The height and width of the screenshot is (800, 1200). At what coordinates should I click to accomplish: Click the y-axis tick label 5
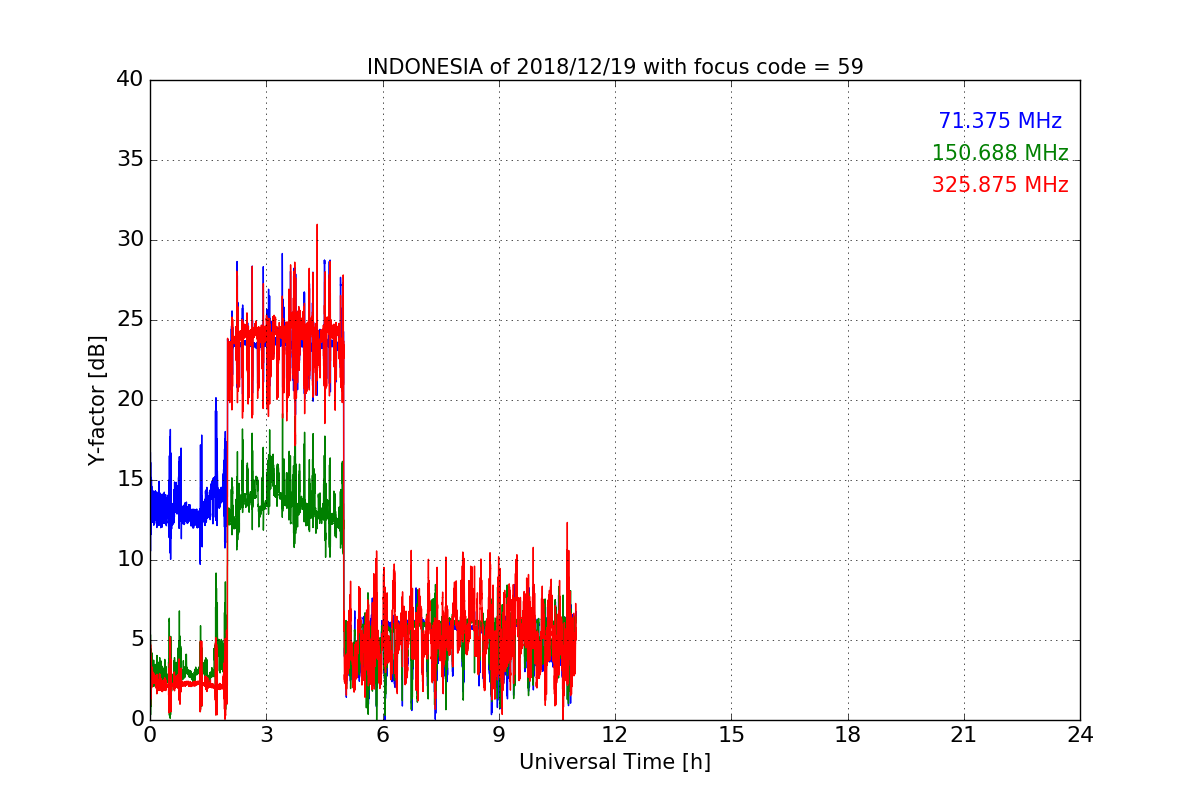click(x=136, y=640)
